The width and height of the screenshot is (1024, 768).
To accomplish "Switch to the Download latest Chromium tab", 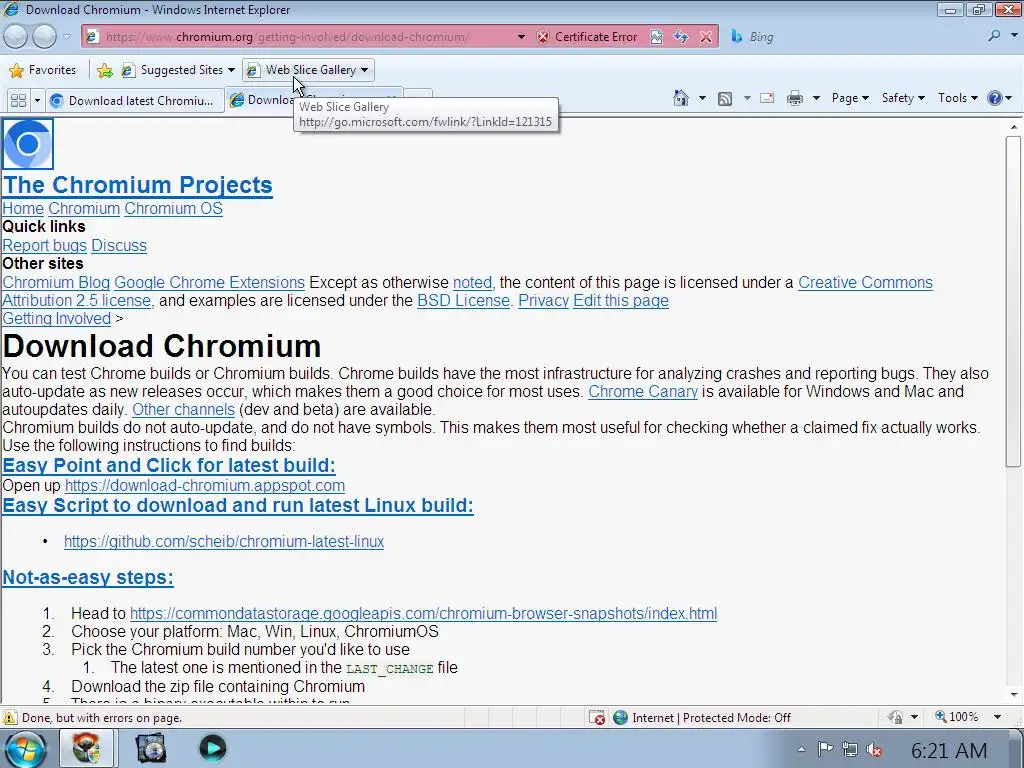I will pos(135,101).
